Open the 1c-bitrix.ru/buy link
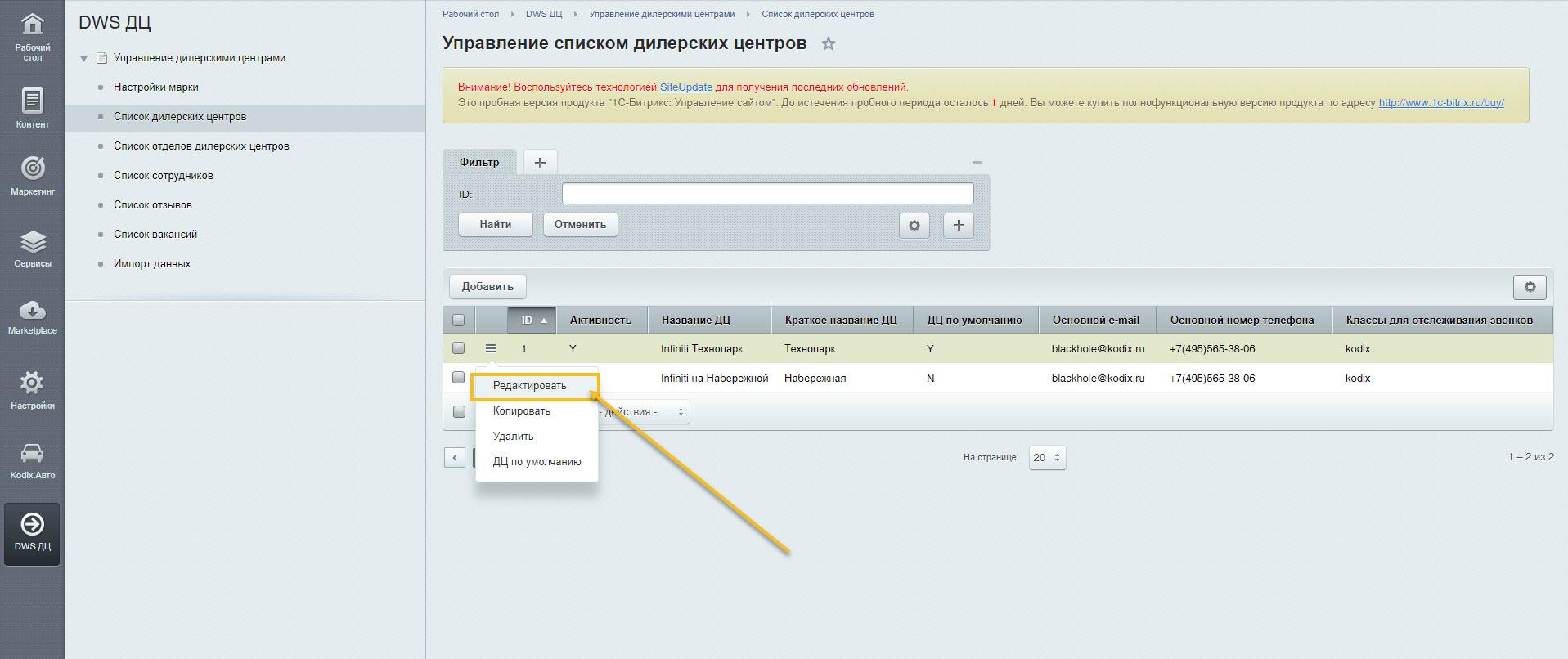Image resolution: width=1568 pixels, height=659 pixels. pos(1441,103)
